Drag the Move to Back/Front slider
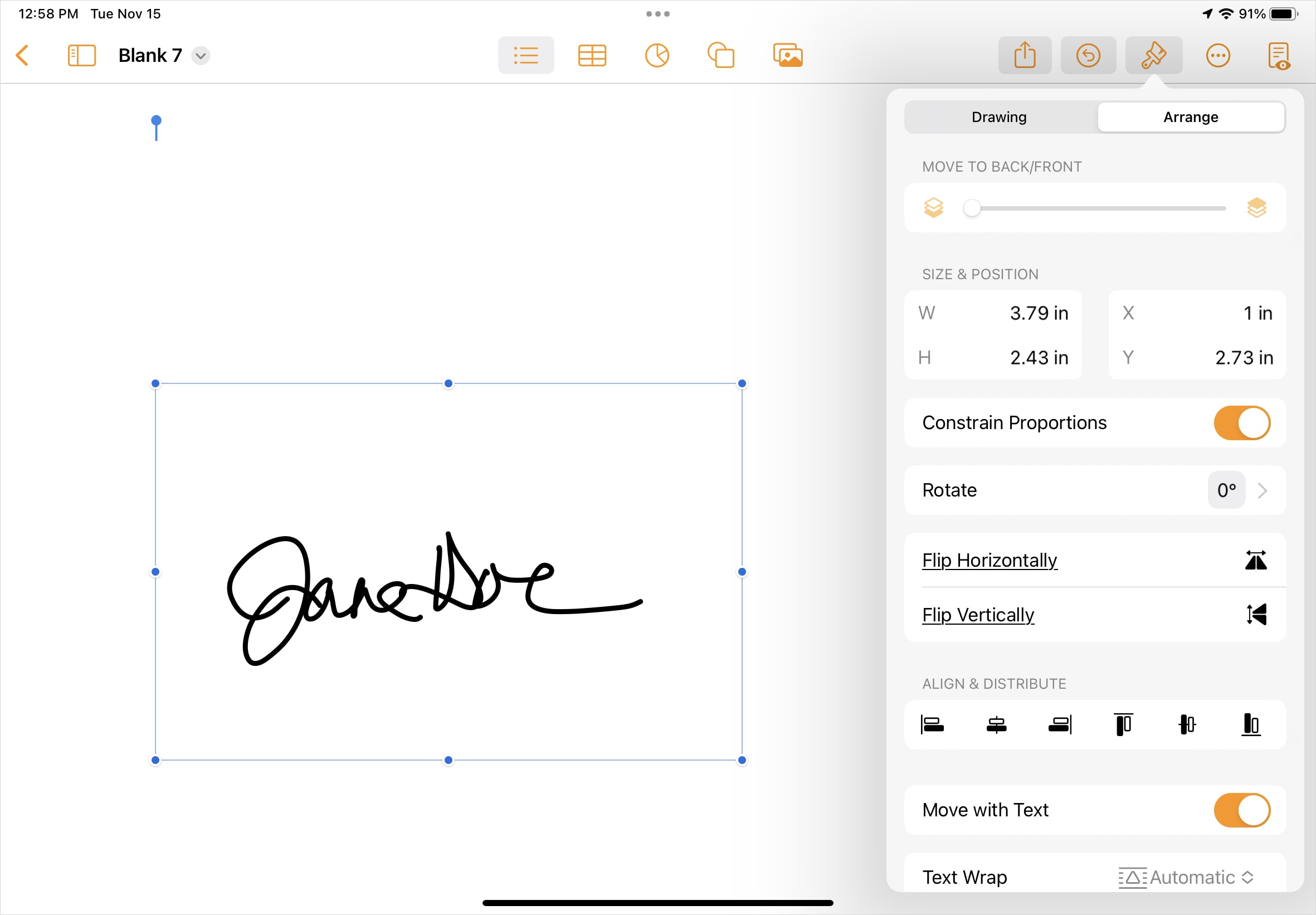This screenshot has width=1316, height=915. point(975,208)
